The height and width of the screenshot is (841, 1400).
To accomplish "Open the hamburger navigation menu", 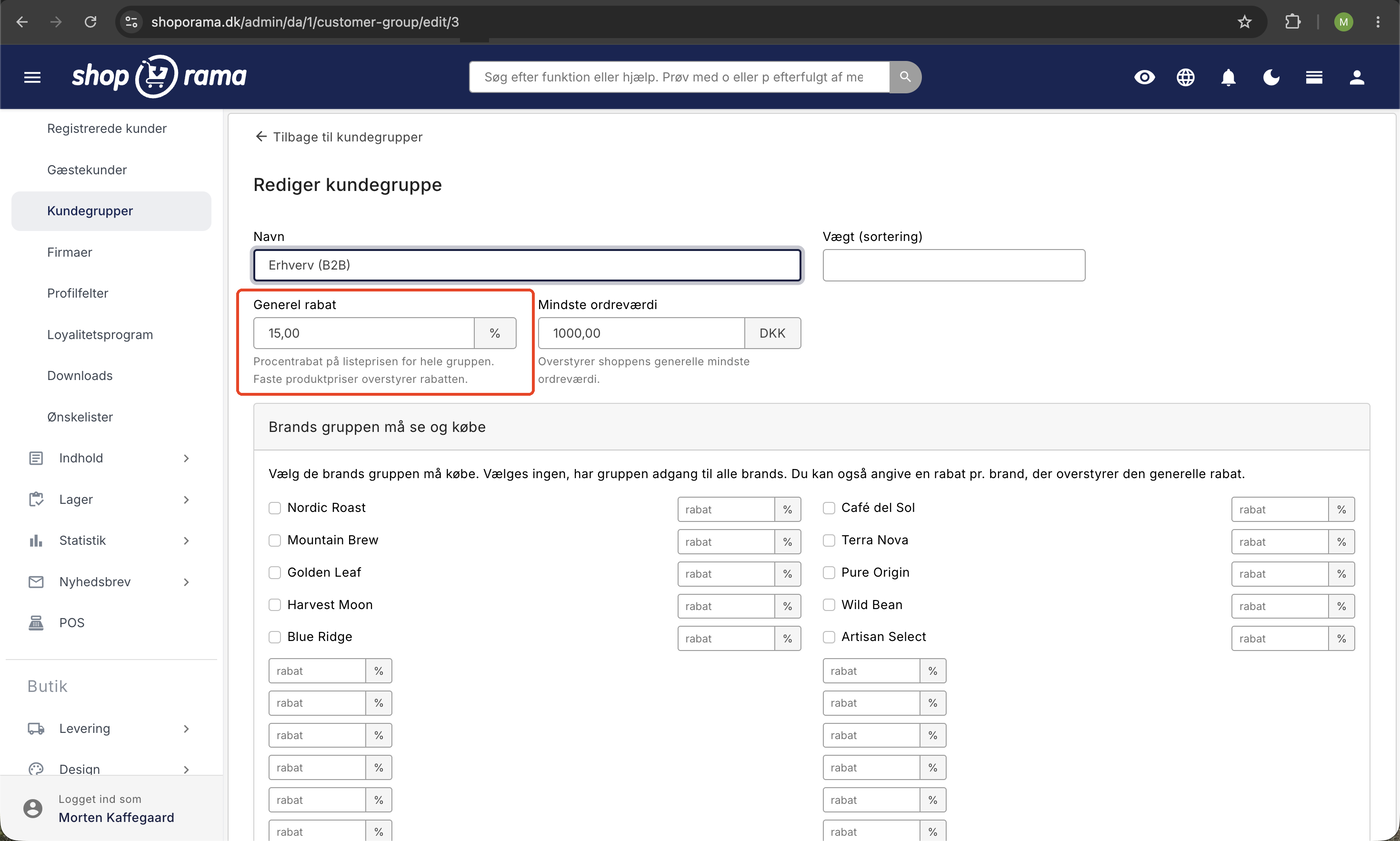I will click(x=32, y=77).
